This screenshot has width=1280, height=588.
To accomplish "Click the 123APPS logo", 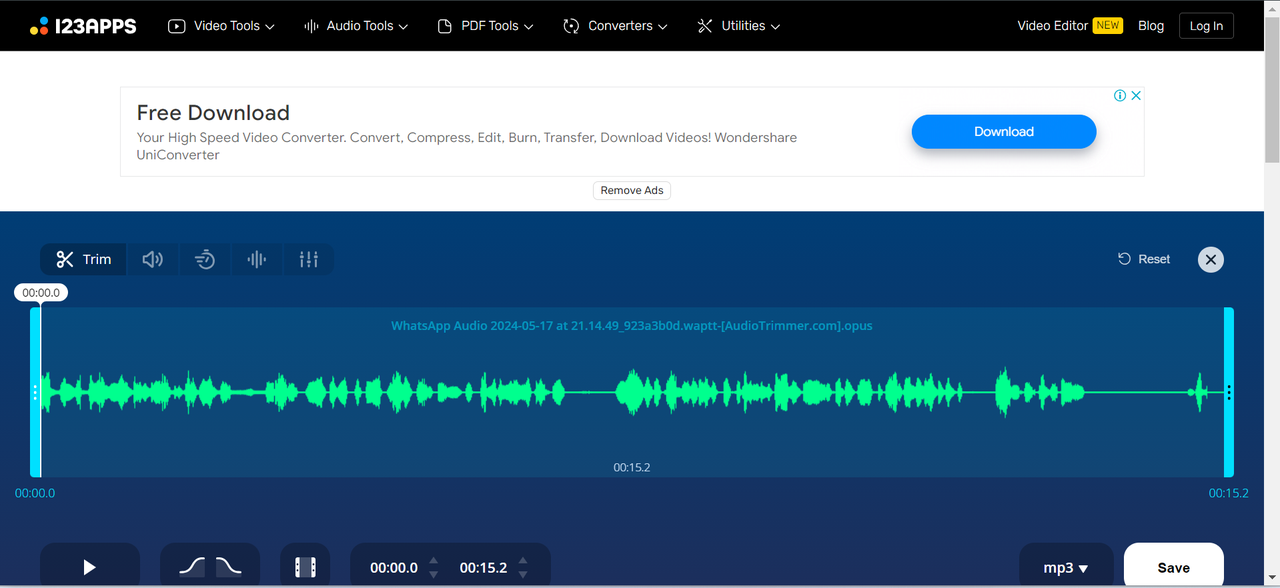I will (x=83, y=26).
